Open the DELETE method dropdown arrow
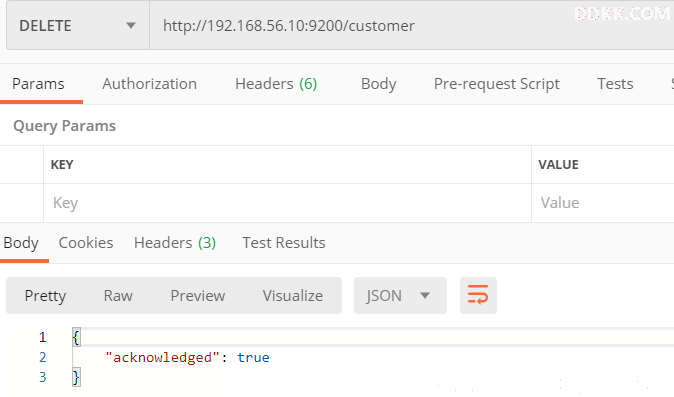Screen dimensions: 674x397 [131, 26]
